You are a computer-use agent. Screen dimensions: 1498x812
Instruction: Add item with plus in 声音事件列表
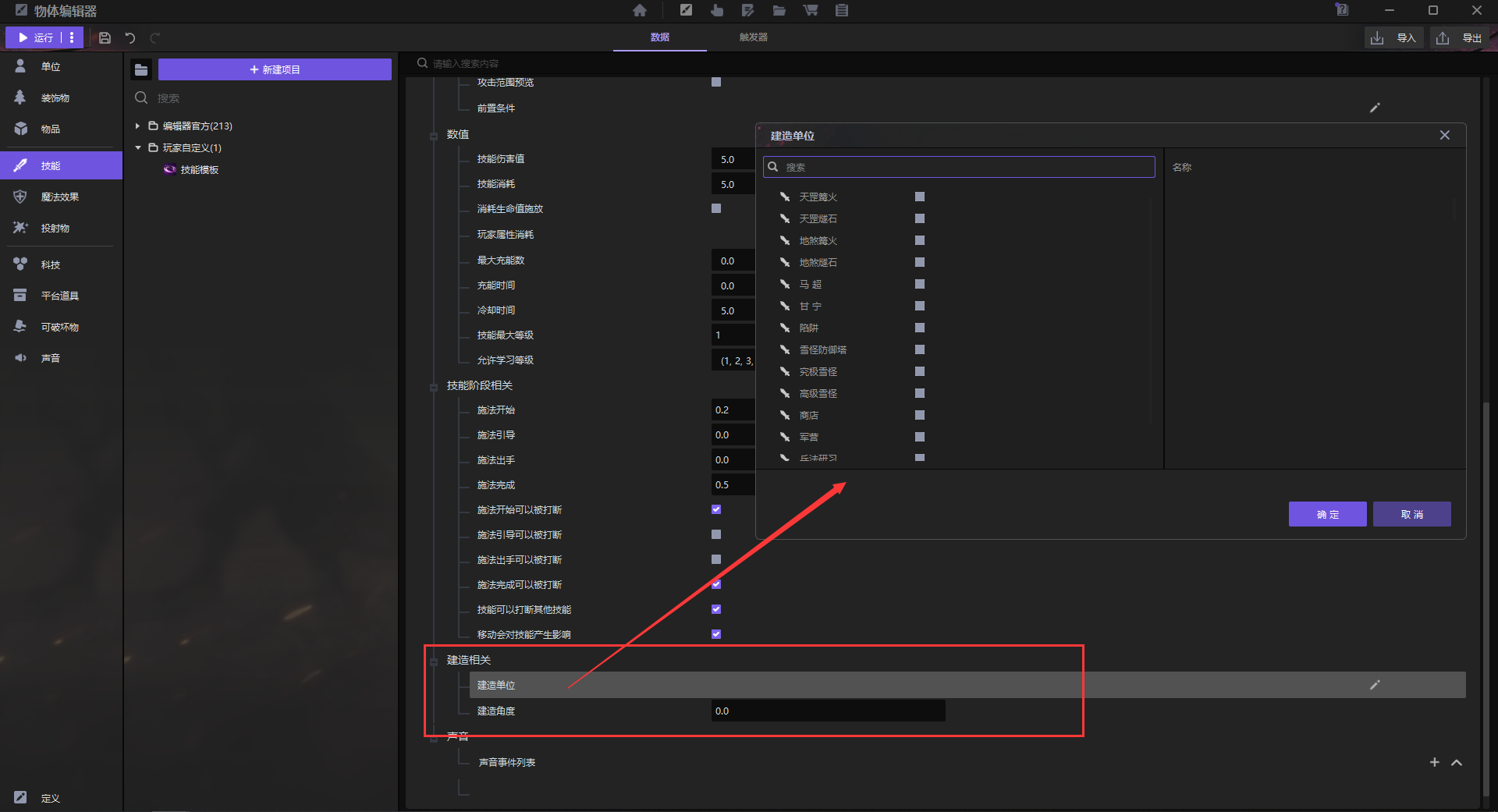pyautogui.click(x=1434, y=762)
